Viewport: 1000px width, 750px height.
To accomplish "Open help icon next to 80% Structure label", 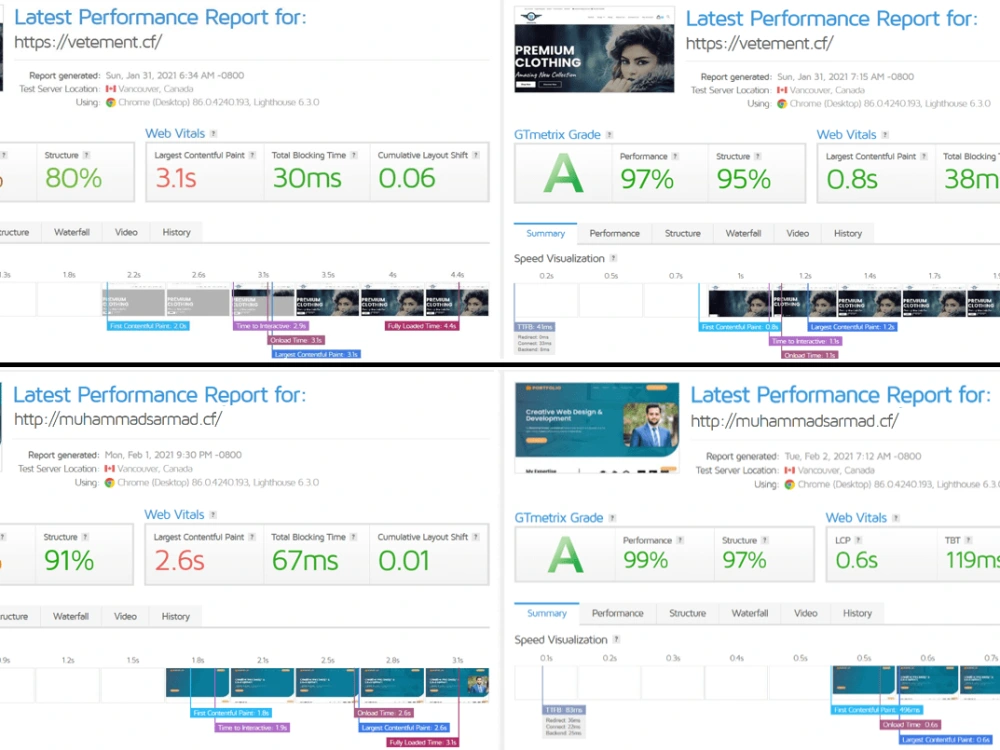I will pyautogui.click(x=87, y=155).
